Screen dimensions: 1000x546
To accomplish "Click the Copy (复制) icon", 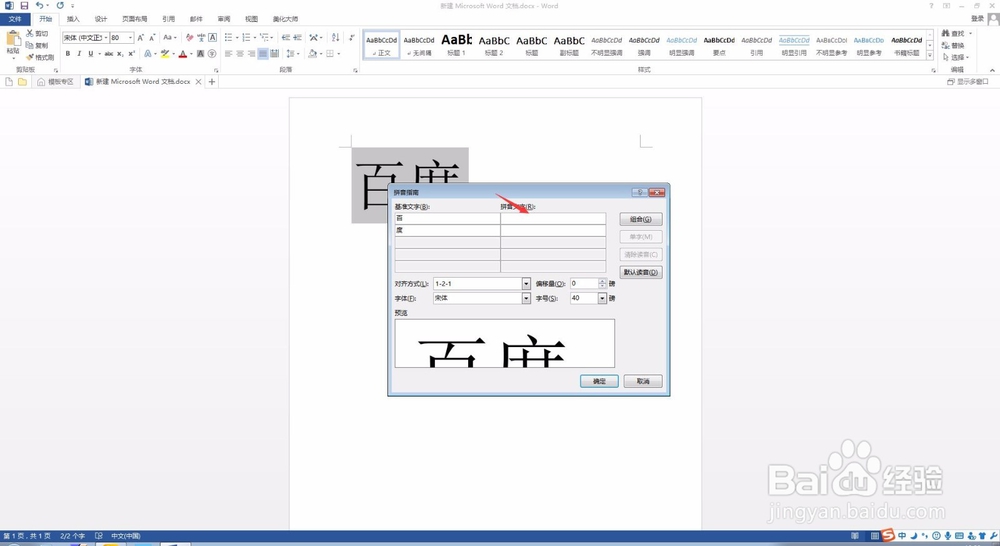I will [29, 45].
